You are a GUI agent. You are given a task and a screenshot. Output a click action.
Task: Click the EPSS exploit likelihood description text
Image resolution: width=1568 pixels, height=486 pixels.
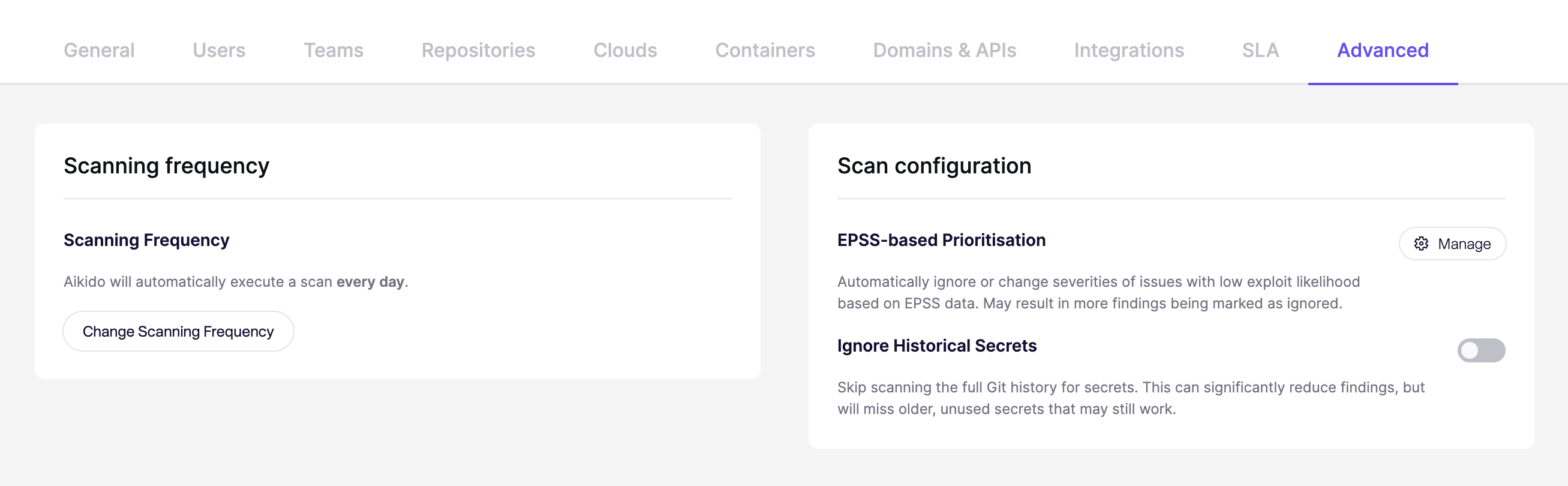click(x=1099, y=292)
